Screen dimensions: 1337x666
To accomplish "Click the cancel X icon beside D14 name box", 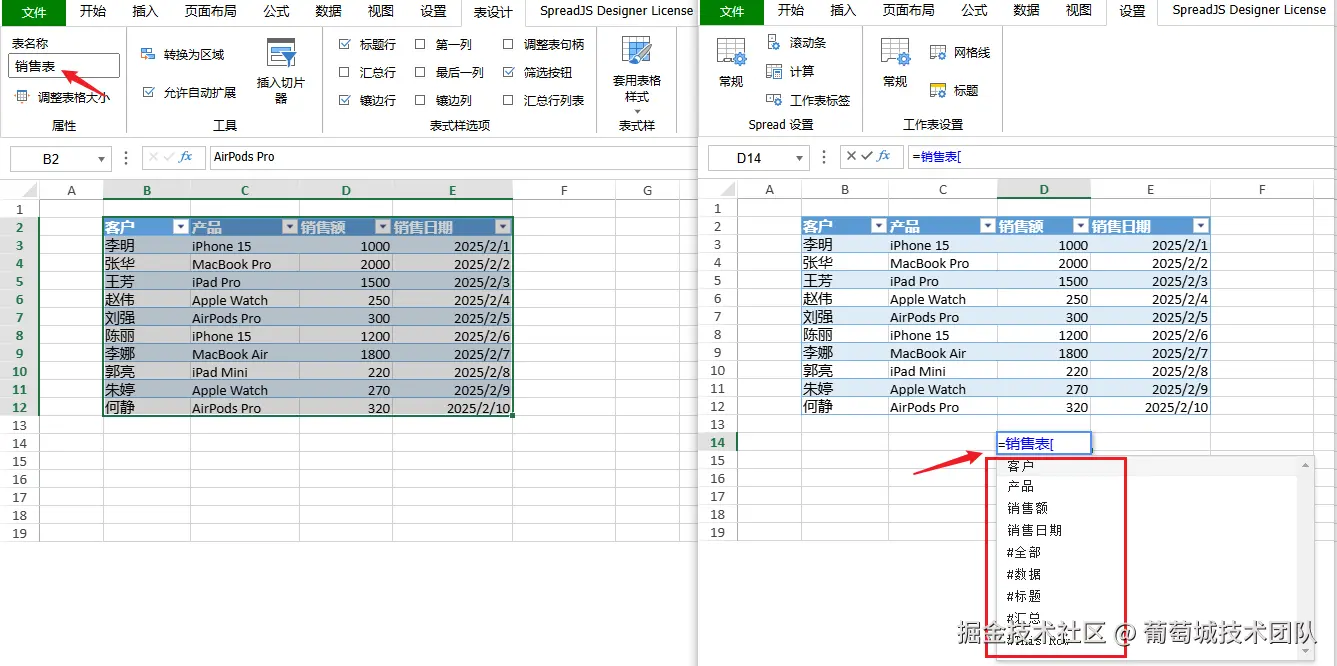I will [x=851, y=156].
